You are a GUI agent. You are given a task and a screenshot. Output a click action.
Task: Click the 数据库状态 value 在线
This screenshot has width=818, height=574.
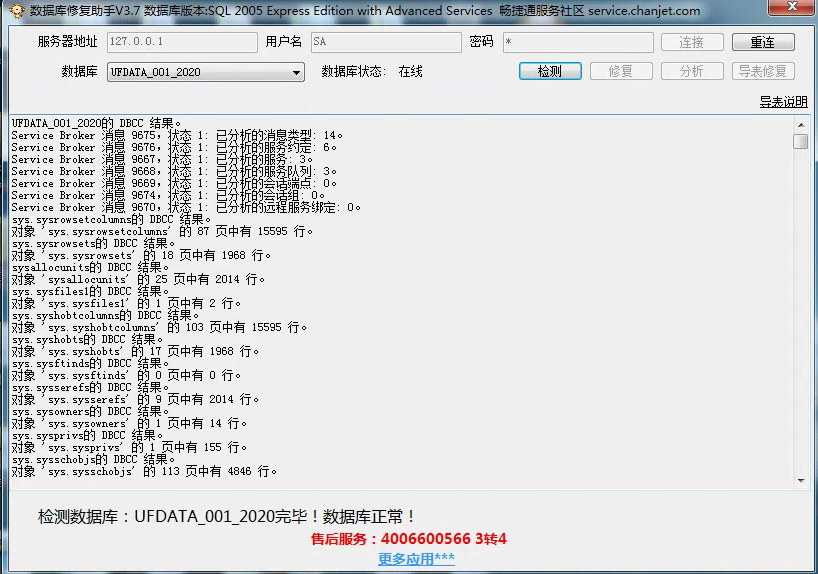[410, 71]
